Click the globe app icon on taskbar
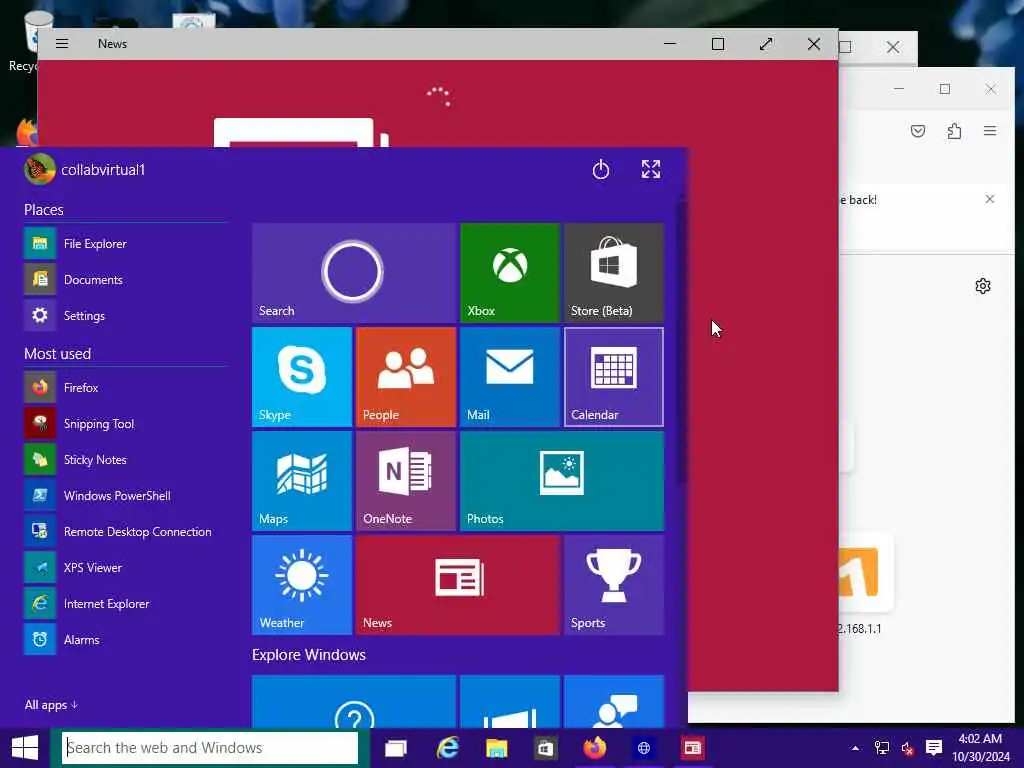Viewport: 1024px width, 768px height. point(643,748)
